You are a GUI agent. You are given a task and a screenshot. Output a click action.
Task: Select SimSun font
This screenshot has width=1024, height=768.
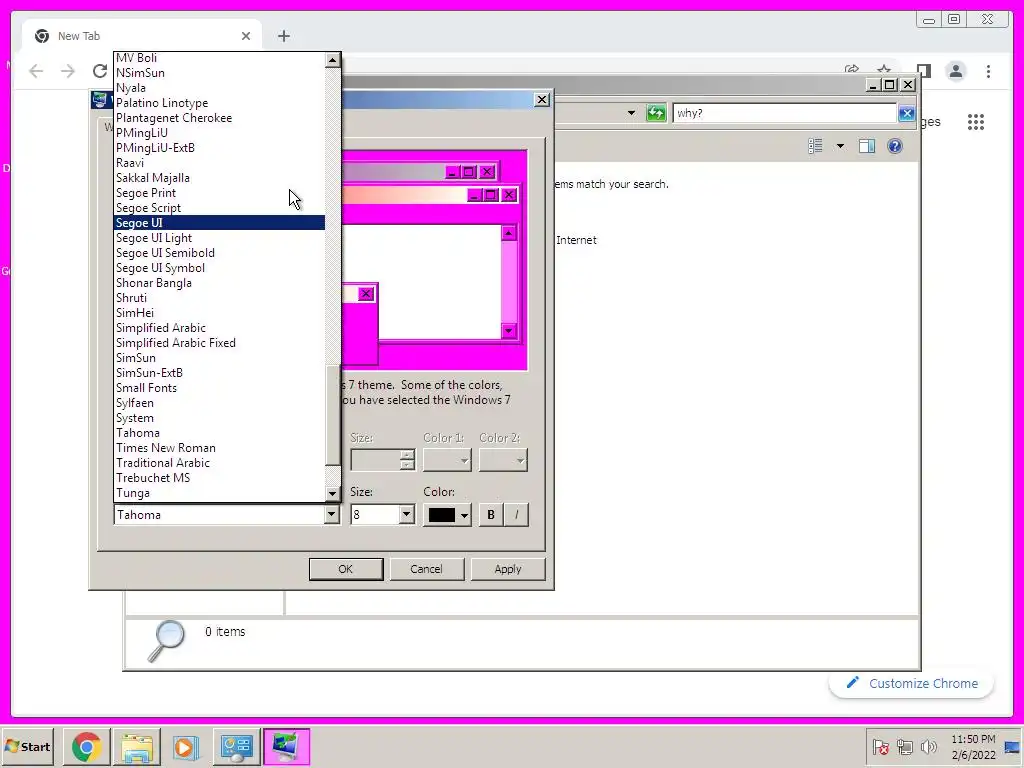point(219,358)
